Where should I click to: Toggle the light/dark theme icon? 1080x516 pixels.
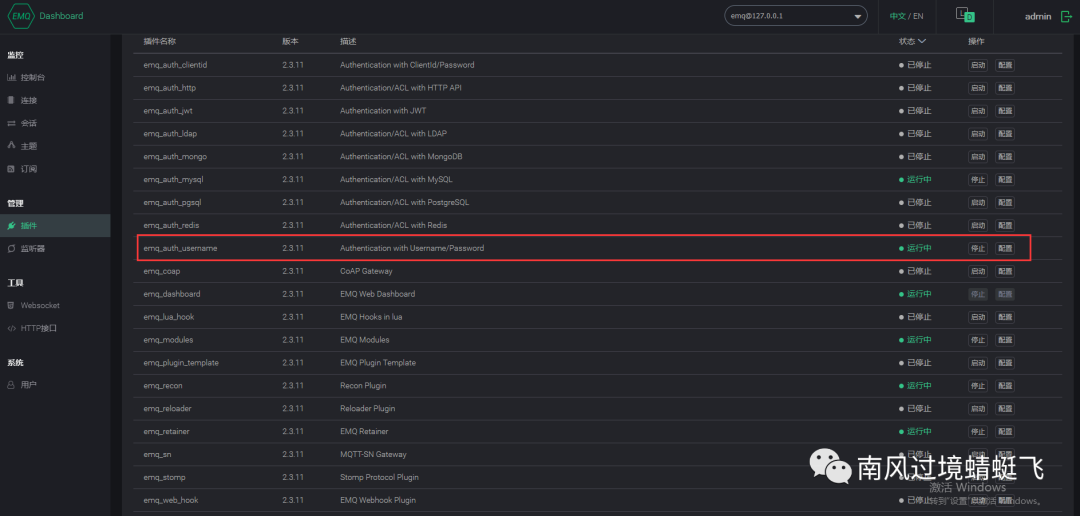(965, 15)
